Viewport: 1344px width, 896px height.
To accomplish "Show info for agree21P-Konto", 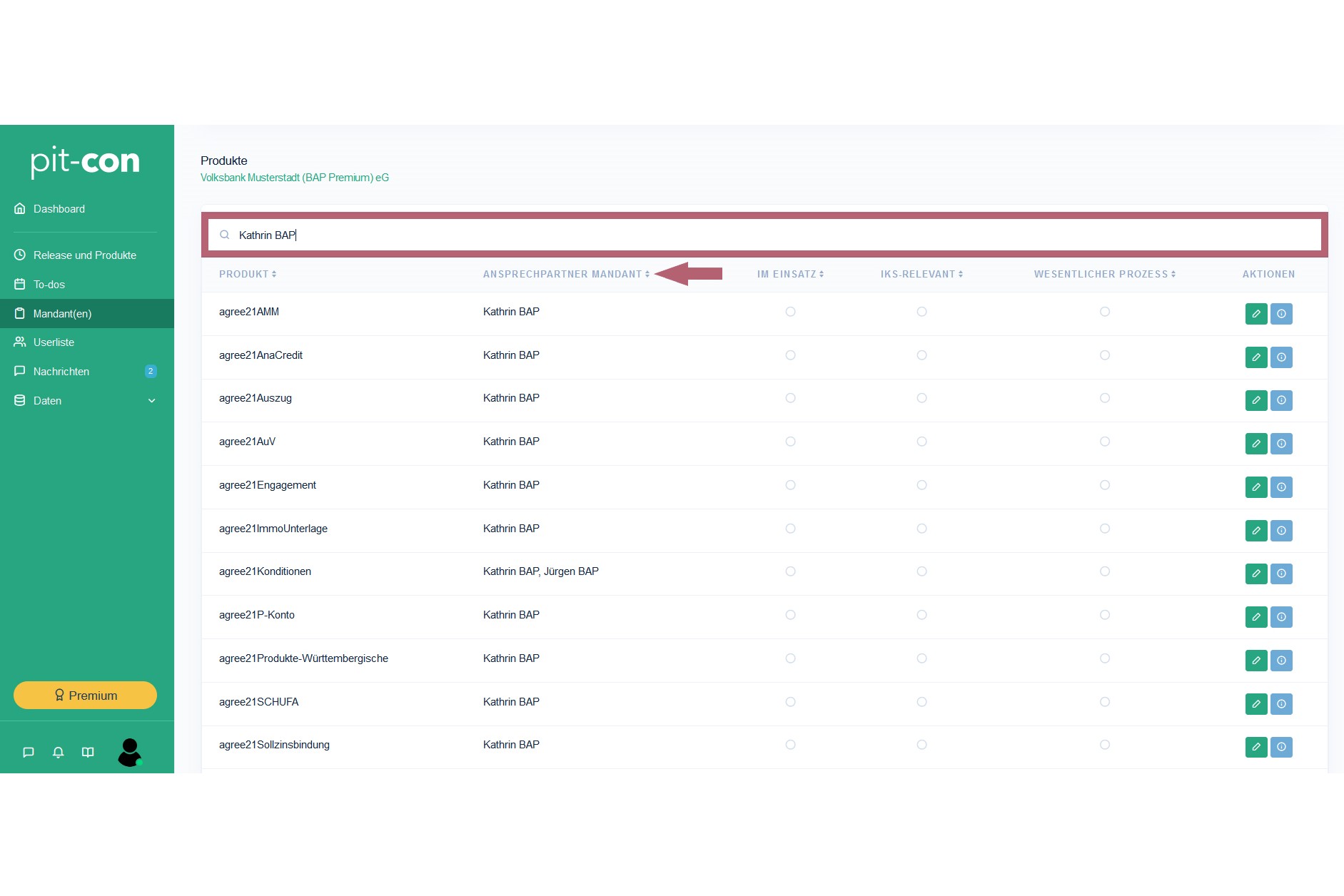I will [1281, 617].
